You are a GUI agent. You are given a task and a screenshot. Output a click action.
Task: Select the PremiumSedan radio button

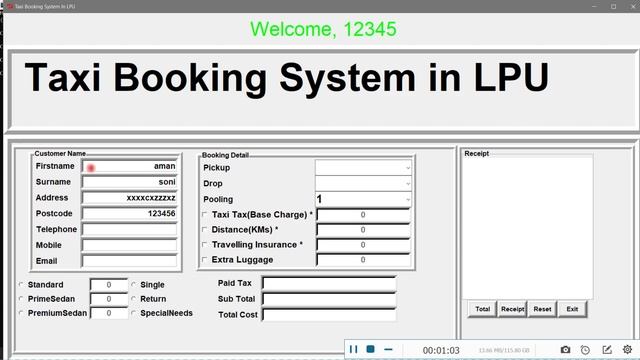coord(21,313)
